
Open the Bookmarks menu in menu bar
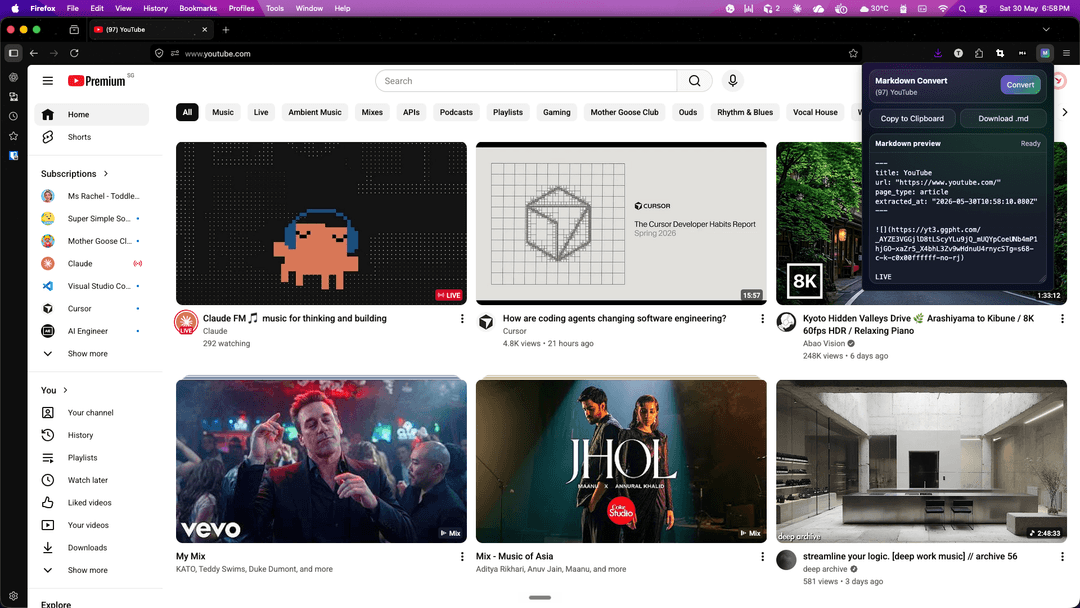tap(198, 8)
